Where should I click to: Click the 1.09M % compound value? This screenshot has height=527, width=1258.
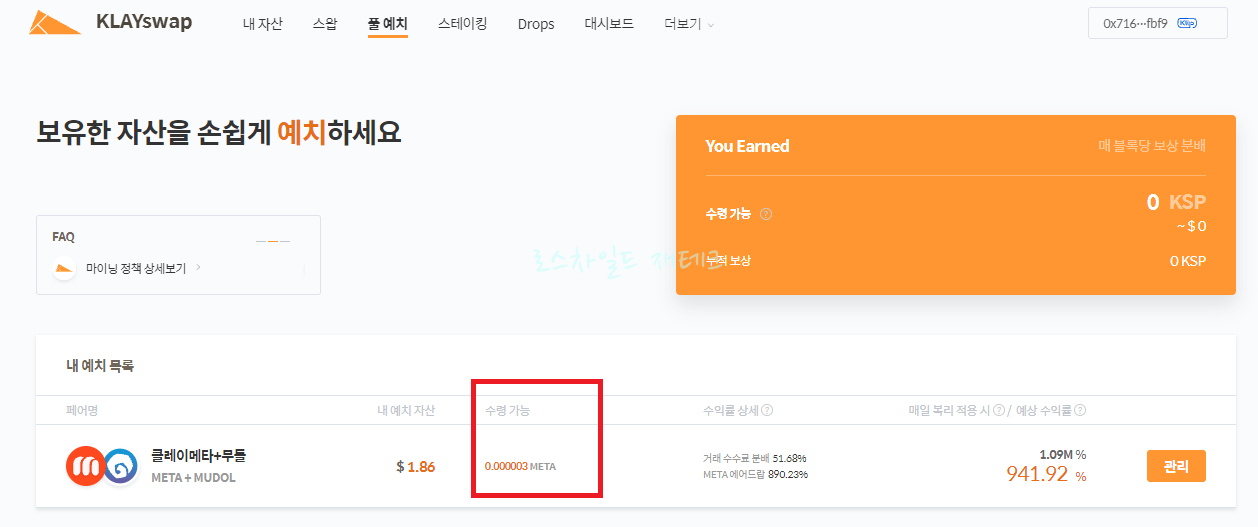click(1062, 454)
